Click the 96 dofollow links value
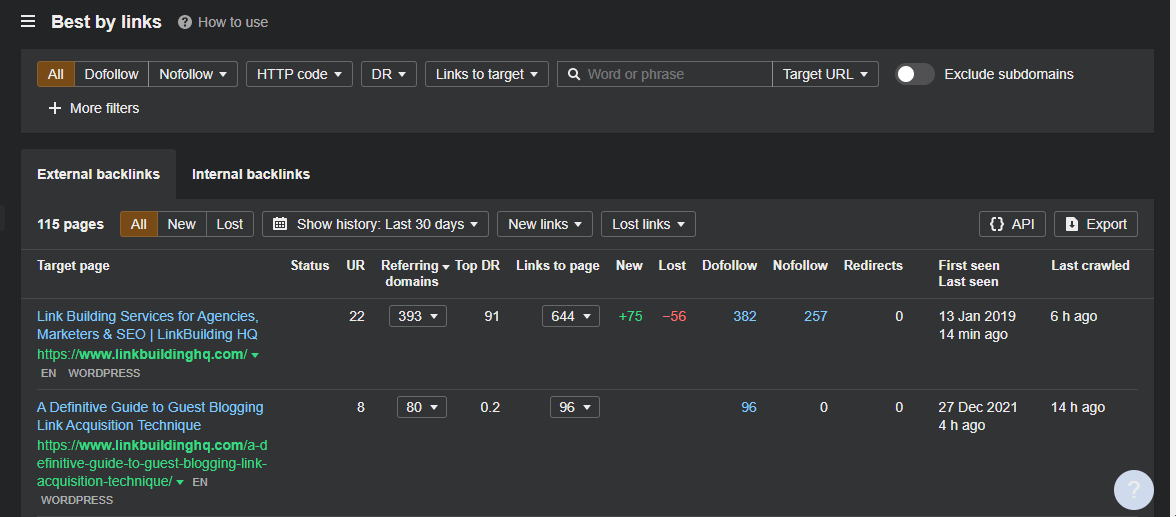This screenshot has height=517, width=1176. tap(748, 407)
